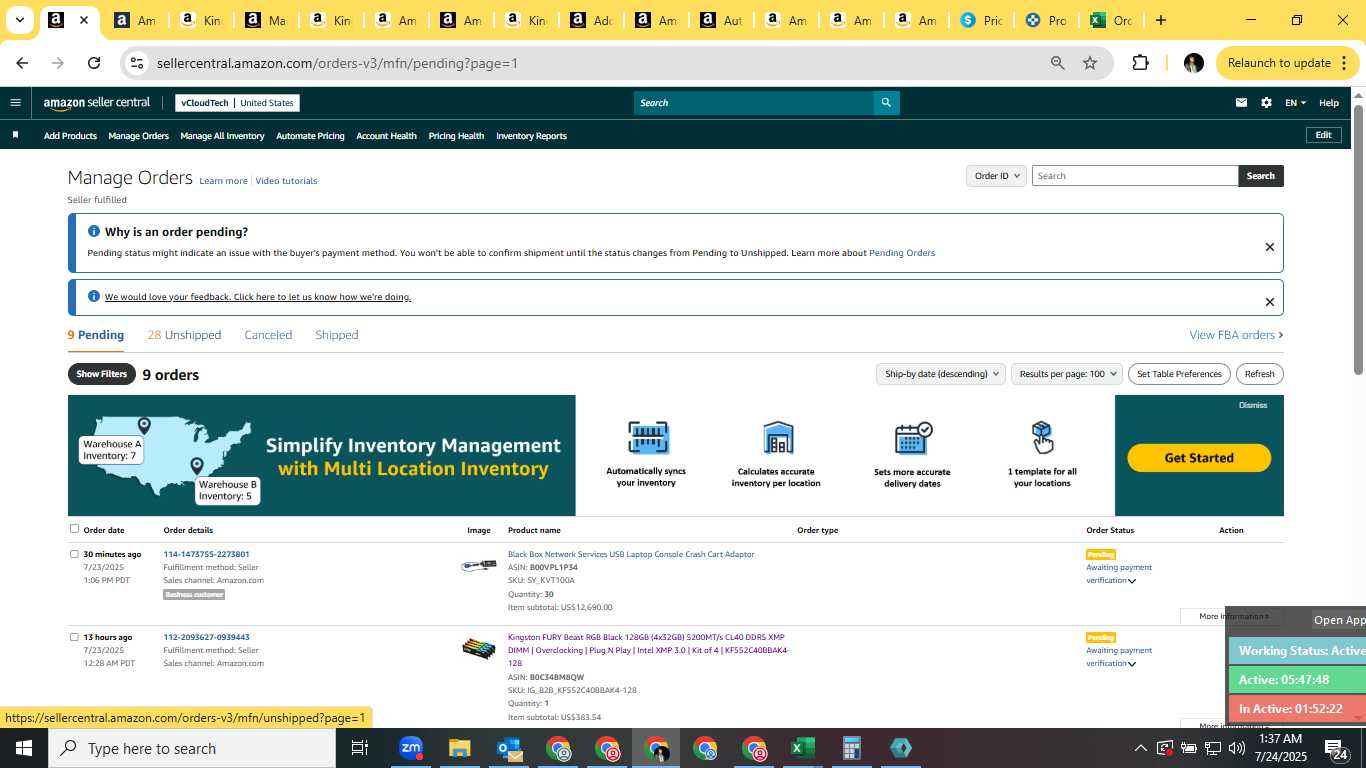This screenshot has height=768, width=1366.
Task: Open the Chrome extensions puzzle icon
Action: 1140,63
